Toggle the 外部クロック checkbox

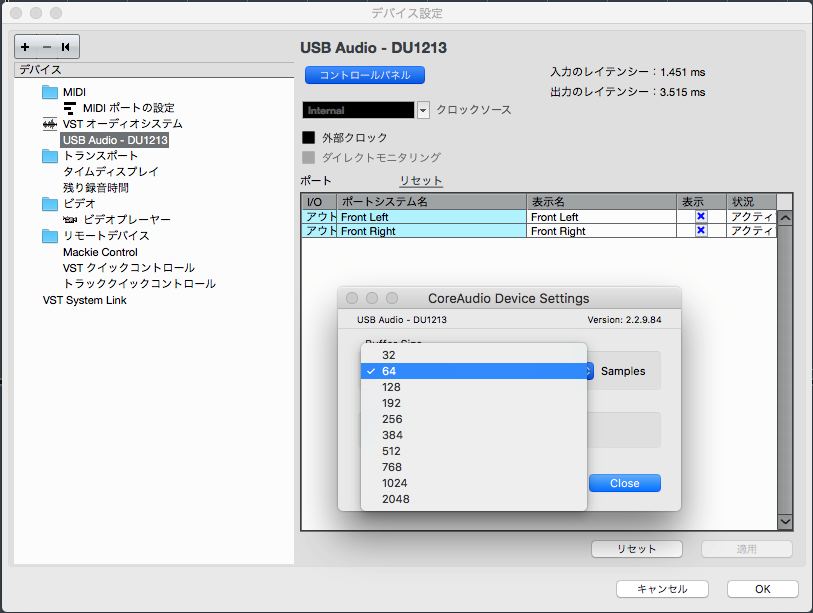coord(309,137)
